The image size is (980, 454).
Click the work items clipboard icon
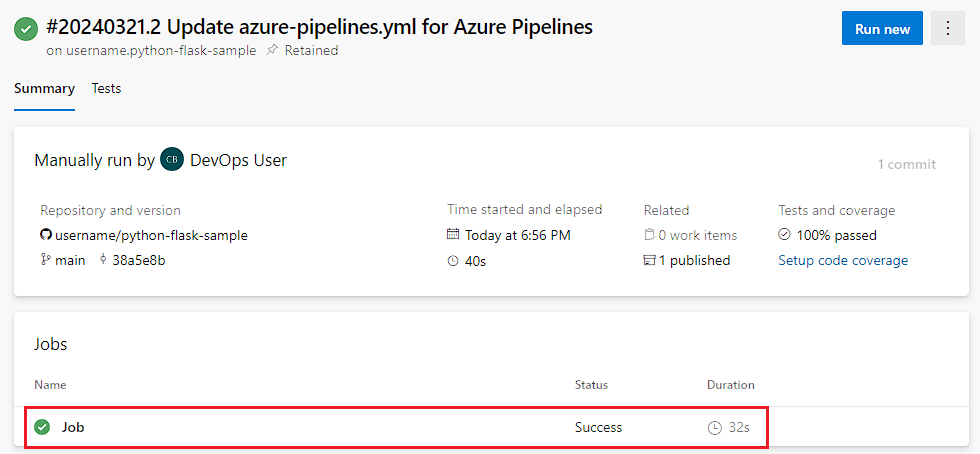click(649, 236)
